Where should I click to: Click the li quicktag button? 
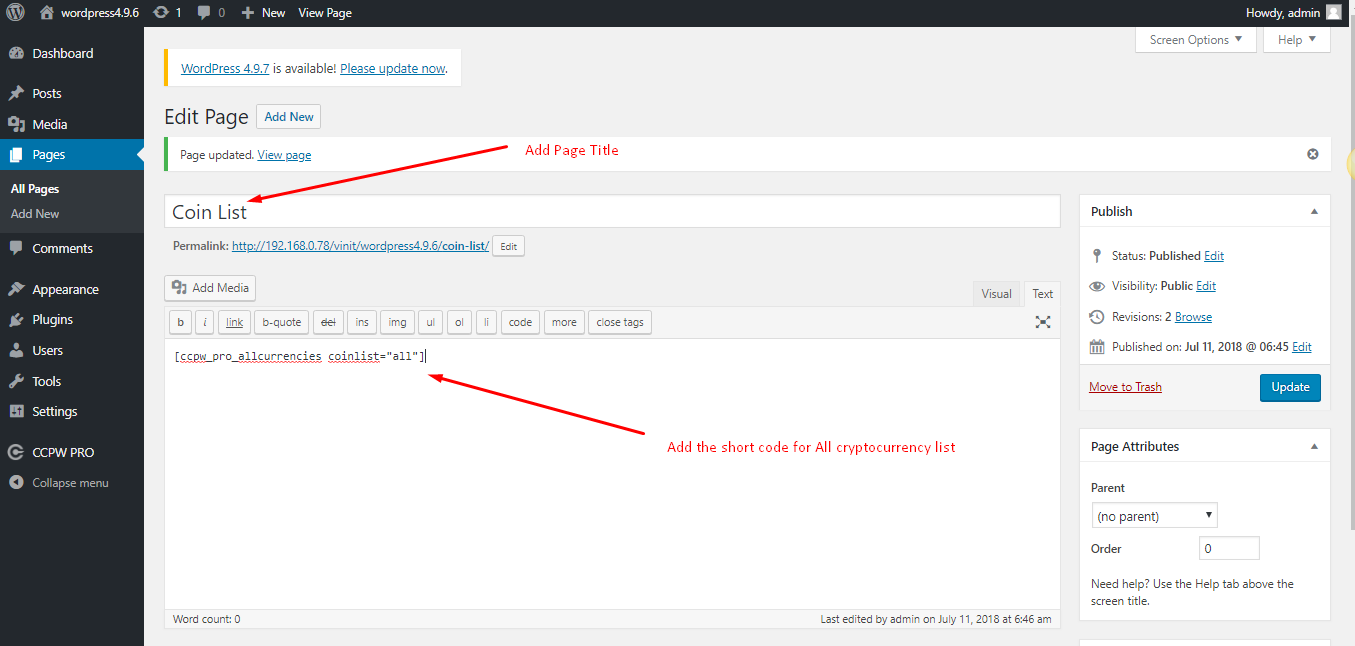click(x=486, y=322)
